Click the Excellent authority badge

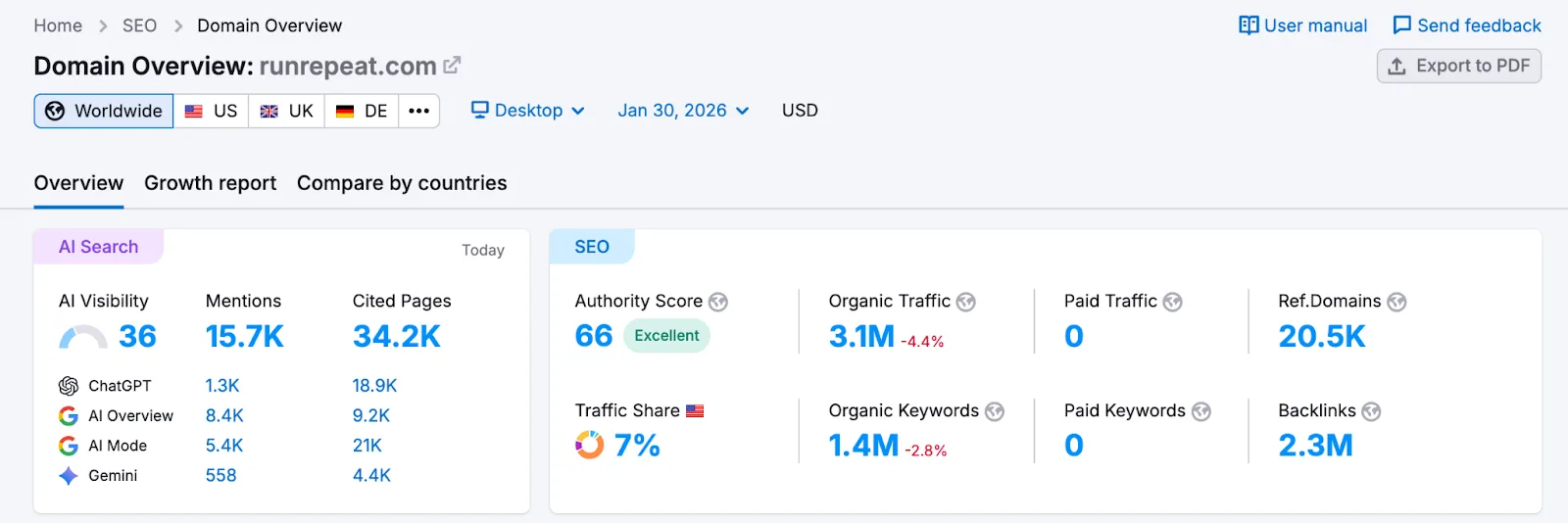[666, 336]
